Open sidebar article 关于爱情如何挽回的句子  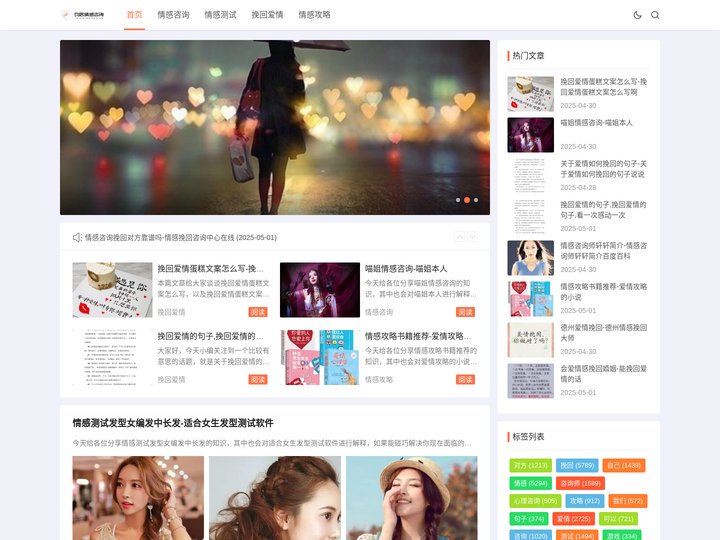603,169
